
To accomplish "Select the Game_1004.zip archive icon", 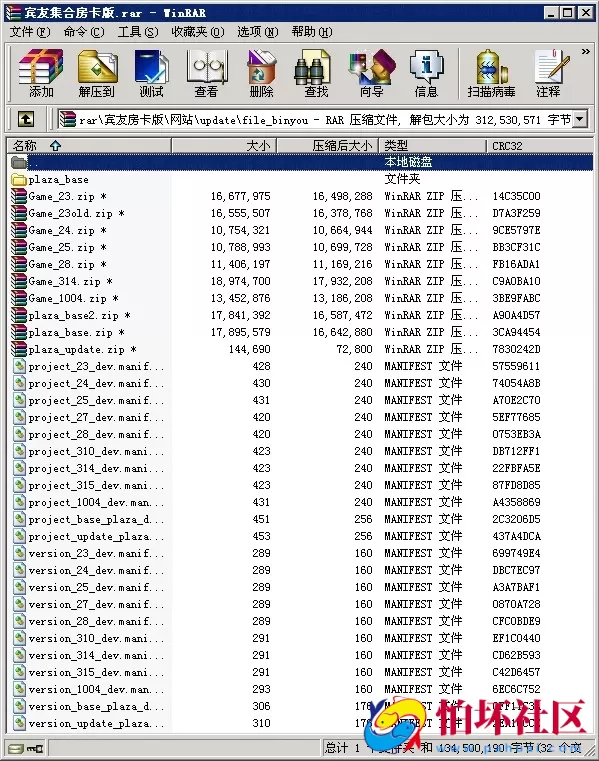I will pos(18,298).
